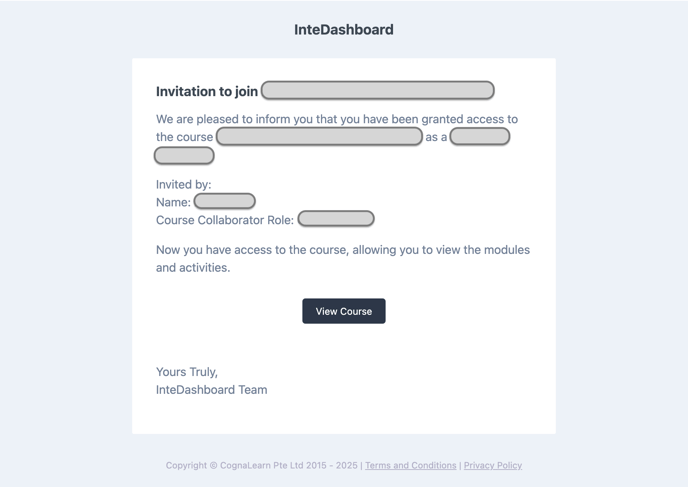Screen dimensions: 688x487
Task: Click the 'Invitation to join' heading text
Action: [207, 91]
